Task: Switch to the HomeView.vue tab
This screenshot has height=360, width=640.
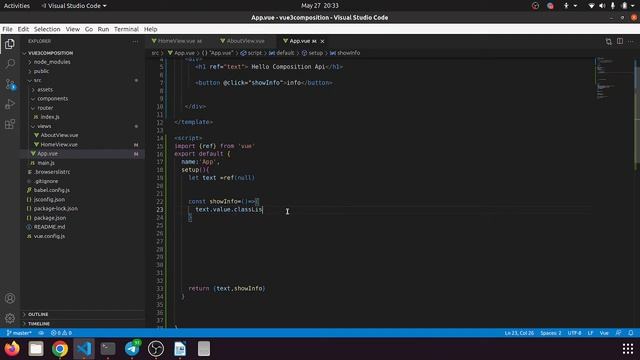Action: [180, 41]
